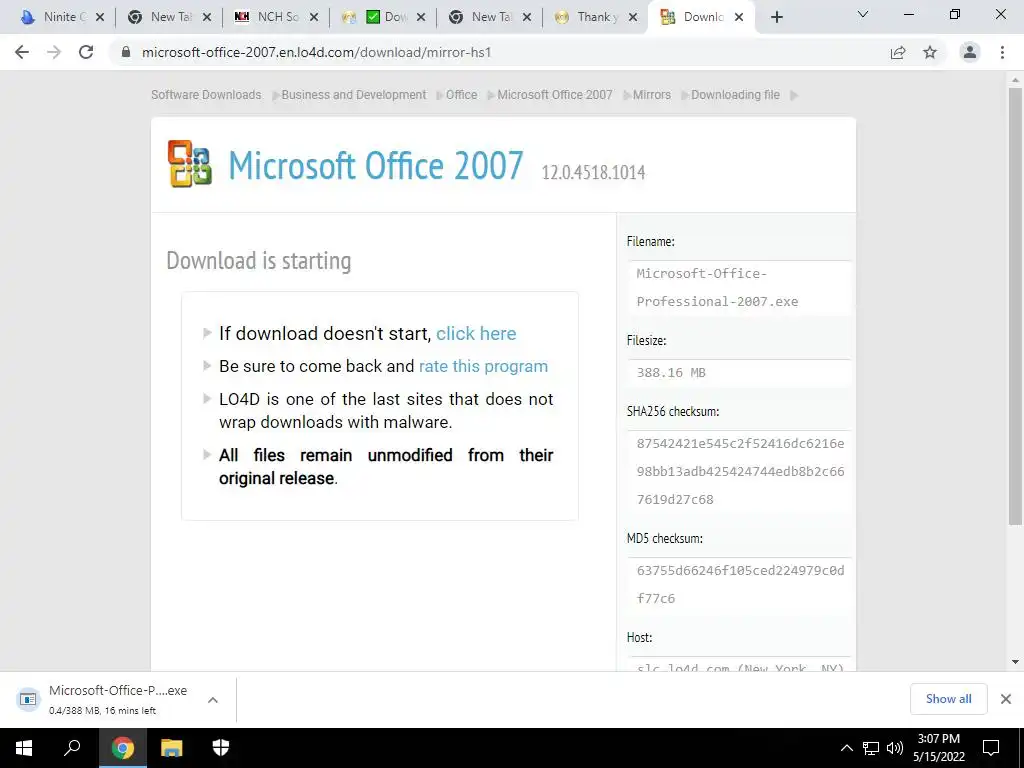Open the tab search chevron
Image resolution: width=1024 pixels, height=768 pixels.
tap(863, 14)
